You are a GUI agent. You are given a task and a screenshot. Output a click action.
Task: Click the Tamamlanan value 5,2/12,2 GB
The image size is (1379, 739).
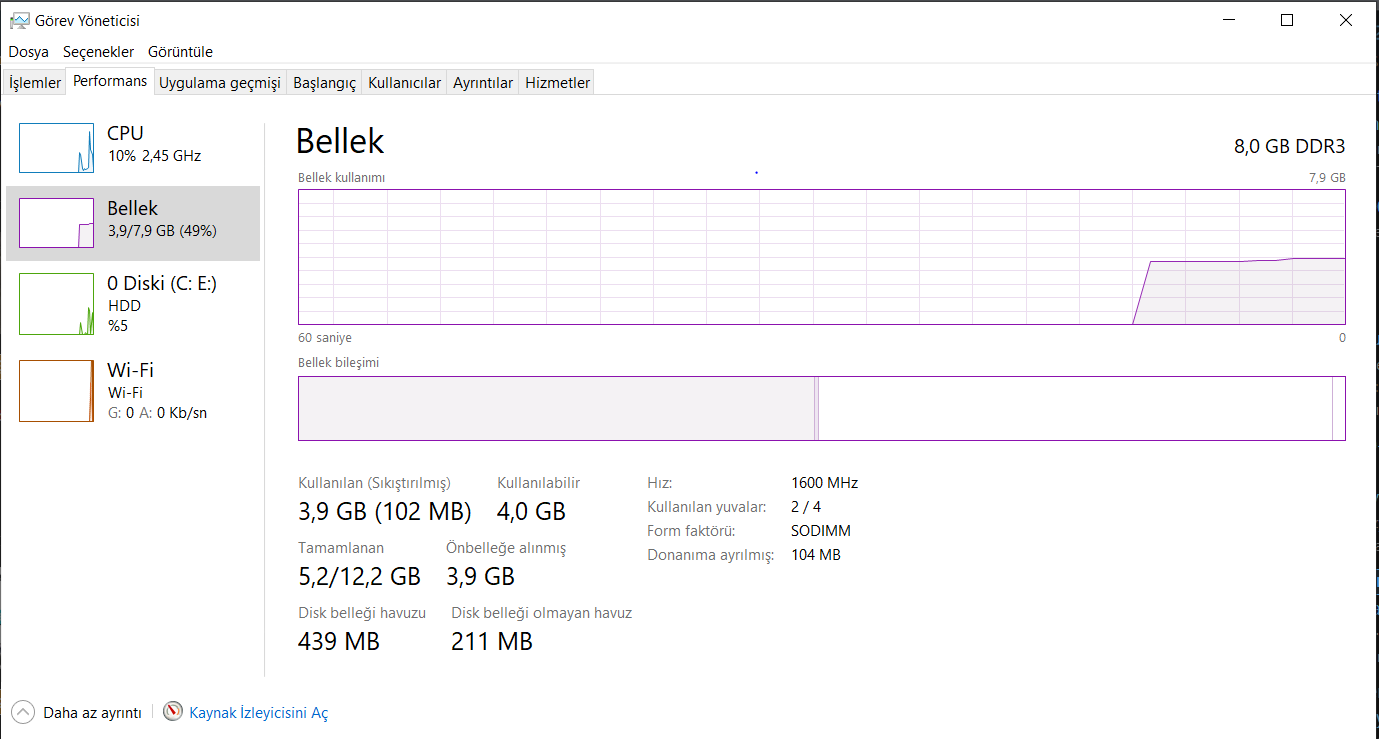point(359,576)
